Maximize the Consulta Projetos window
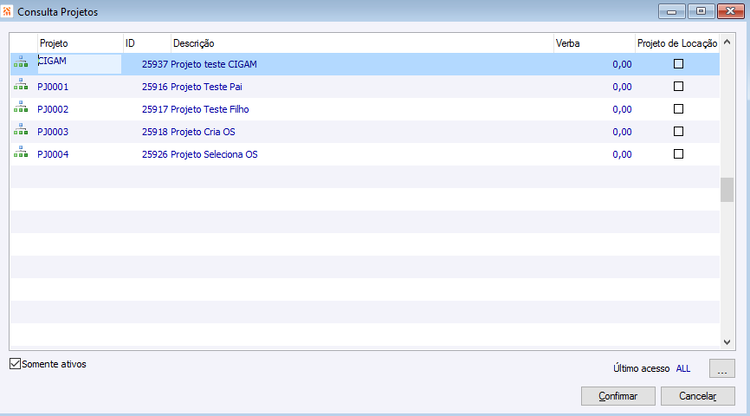The image size is (750, 416). coord(701,11)
